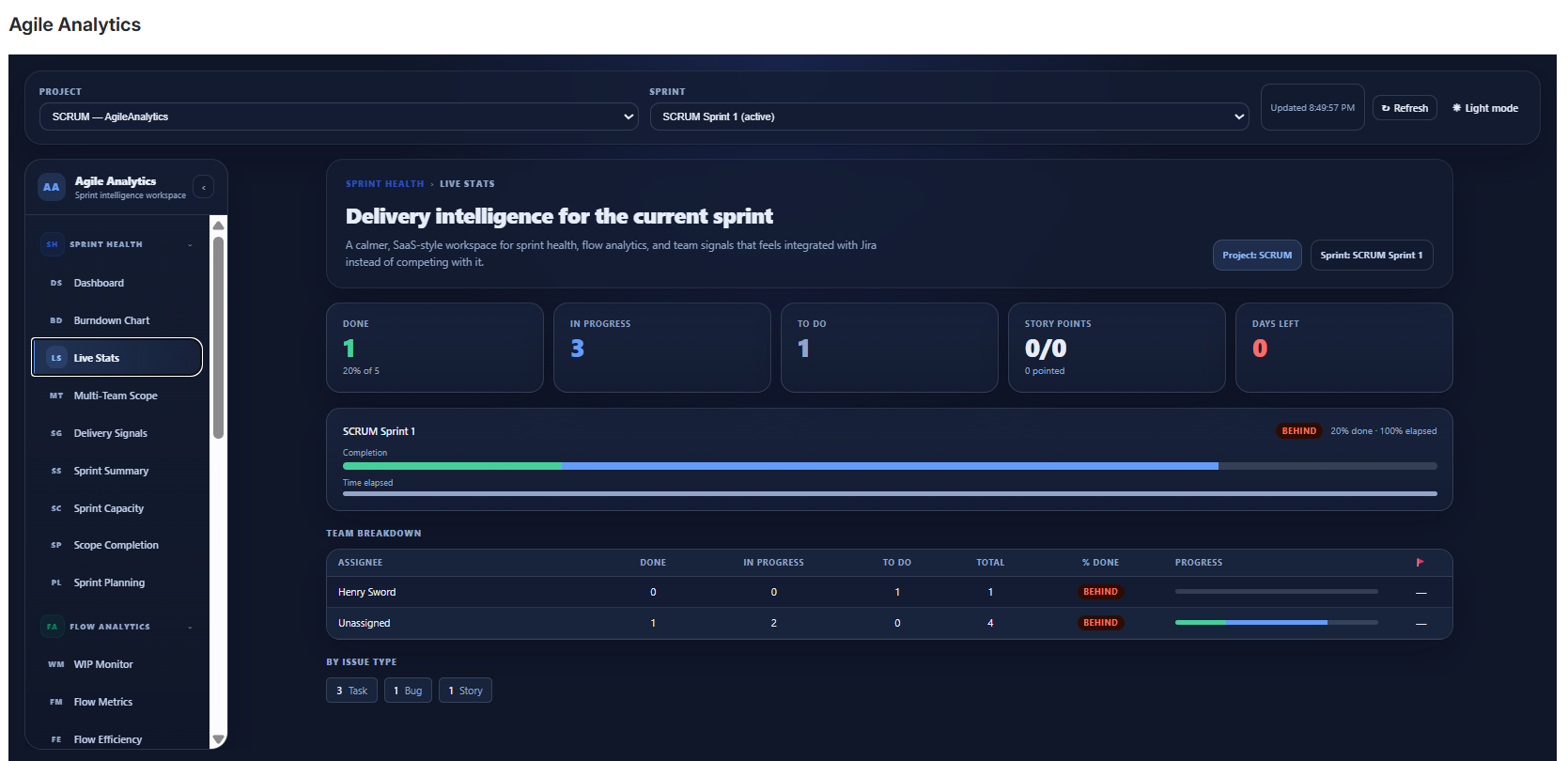Image resolution: width=1568 pixels, height=761 pixels.
Task: Click the SC badge beside Sprint Capacity
Action: coord(56,508)
